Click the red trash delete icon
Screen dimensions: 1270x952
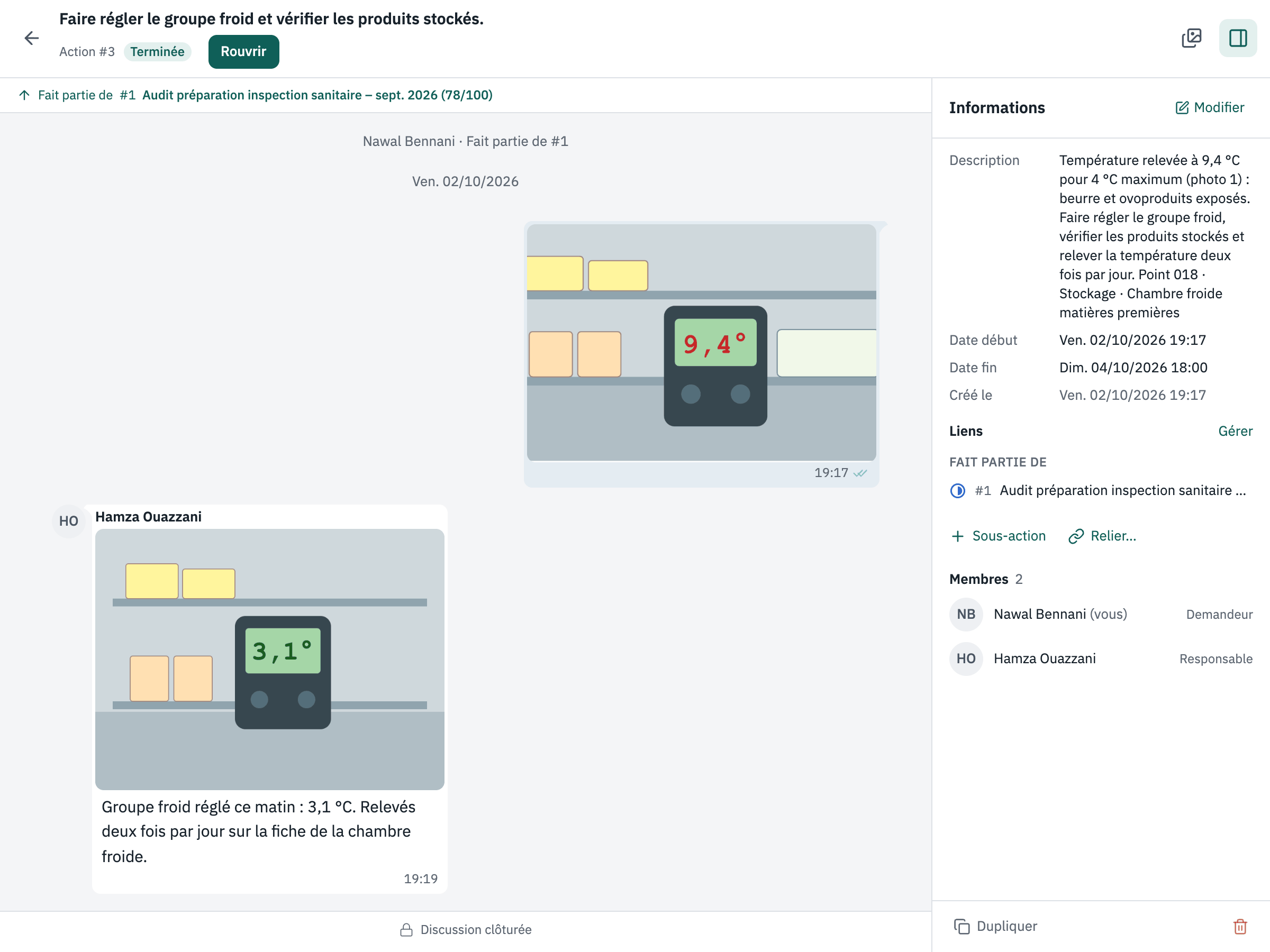(1239, 926)
